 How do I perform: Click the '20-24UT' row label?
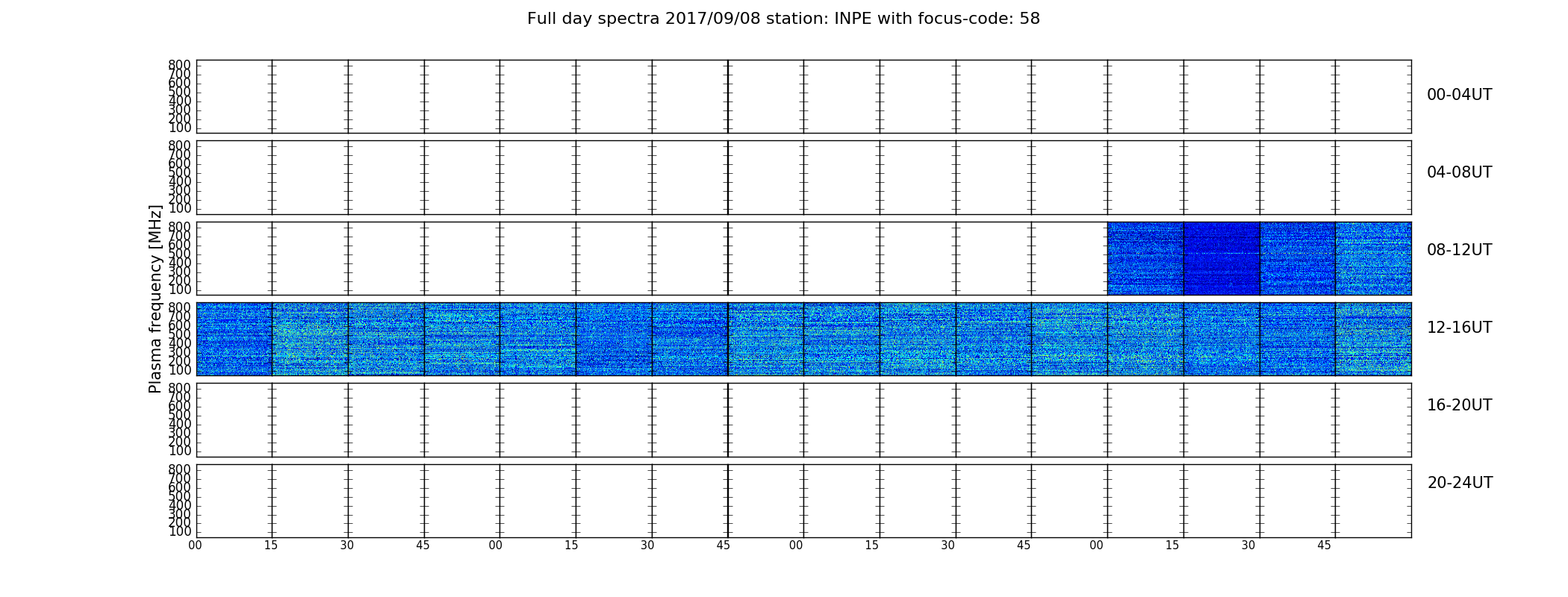[x=1460, y=483]
